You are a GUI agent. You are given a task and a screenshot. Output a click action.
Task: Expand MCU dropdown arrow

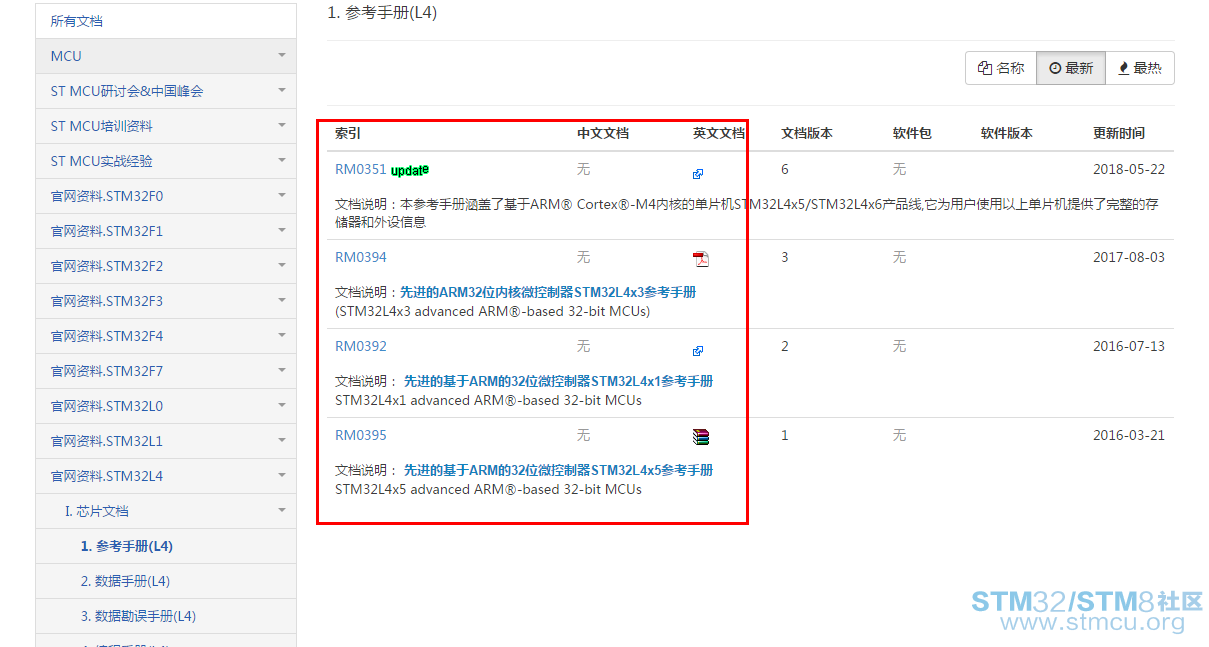pos(282,56)
